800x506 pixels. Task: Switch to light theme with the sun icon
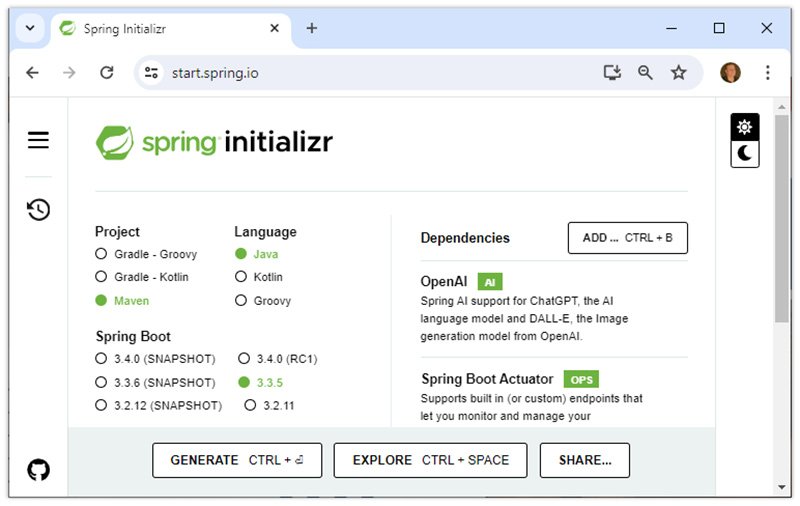coord(744,127)
